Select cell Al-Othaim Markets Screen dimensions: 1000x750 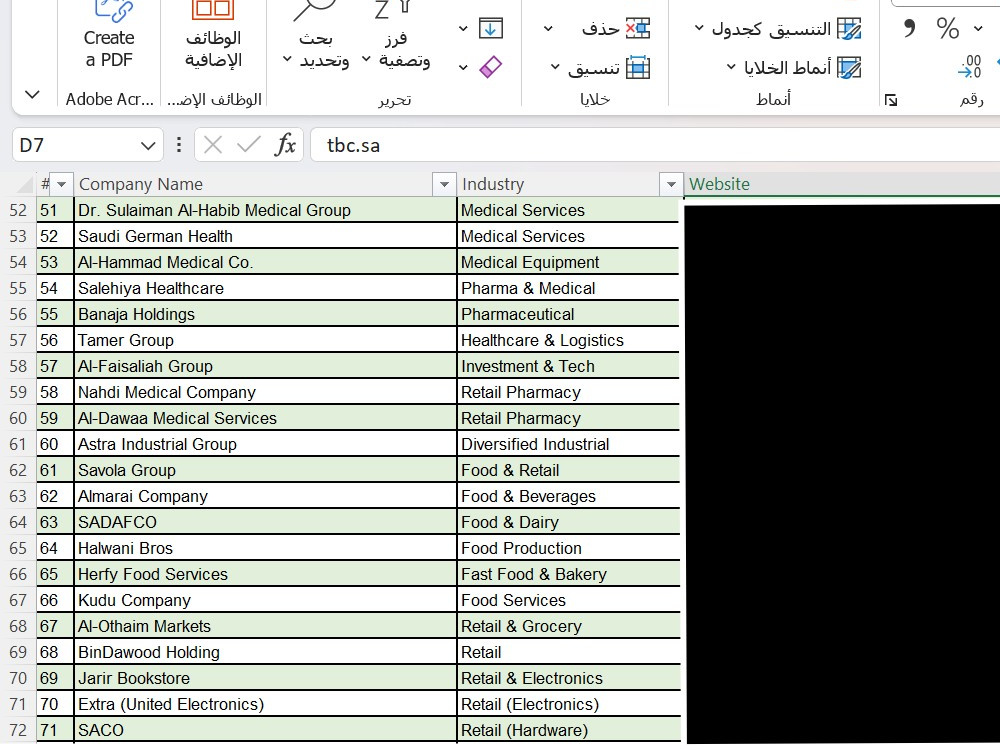coord(265,626)
